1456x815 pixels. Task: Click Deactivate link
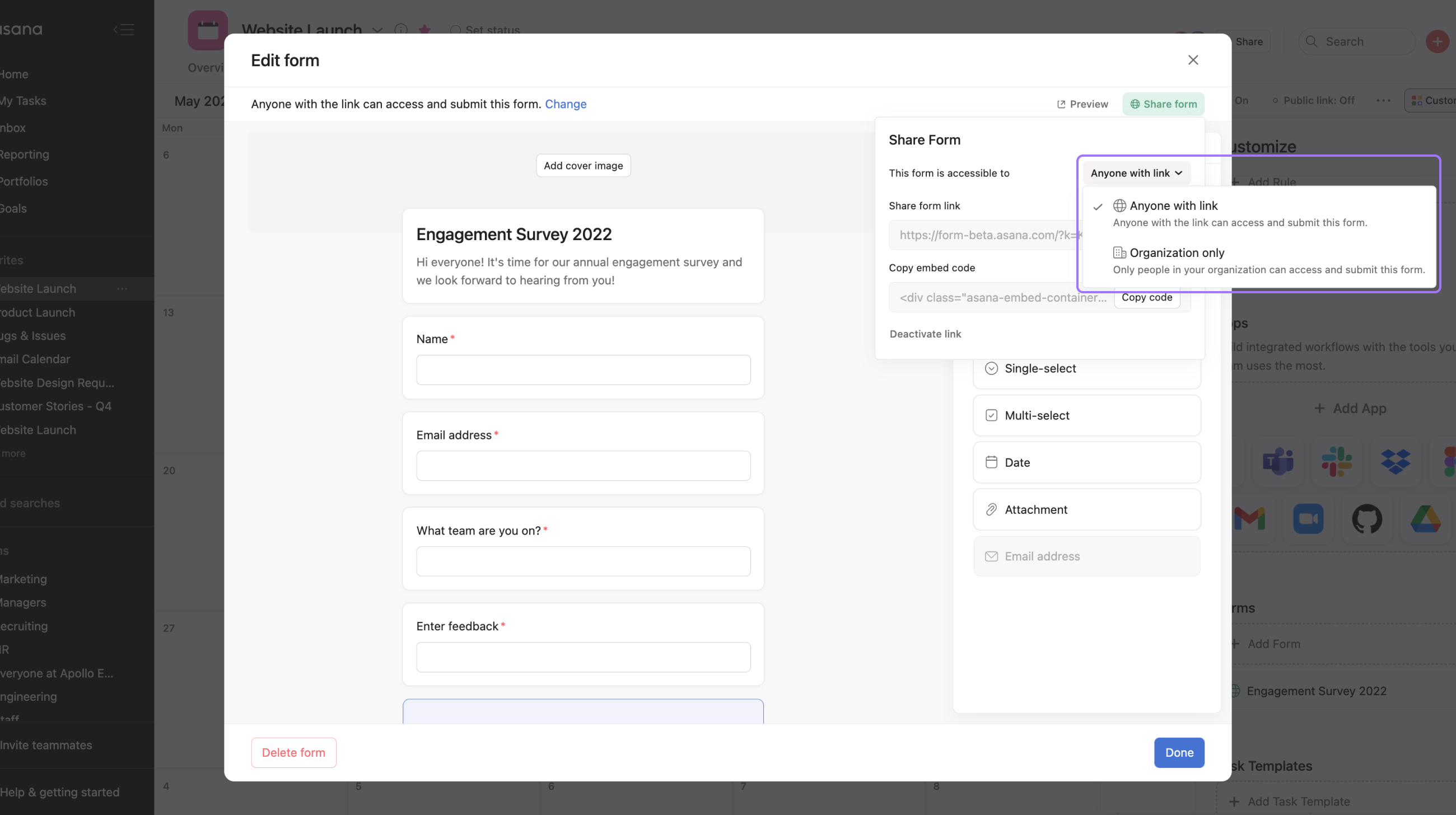925,334
